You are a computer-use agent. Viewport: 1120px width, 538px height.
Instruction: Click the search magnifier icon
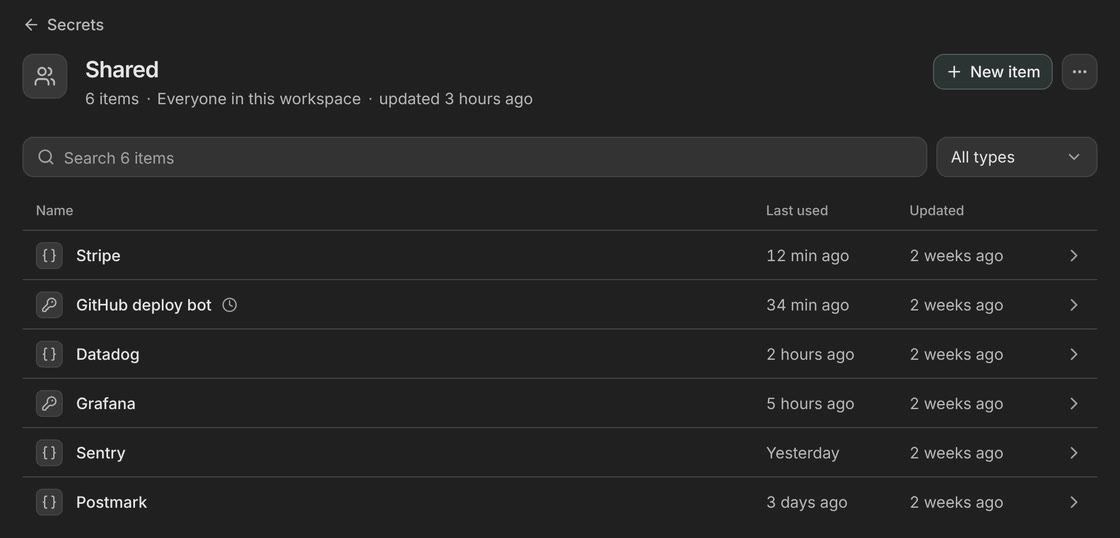(46, 157)
